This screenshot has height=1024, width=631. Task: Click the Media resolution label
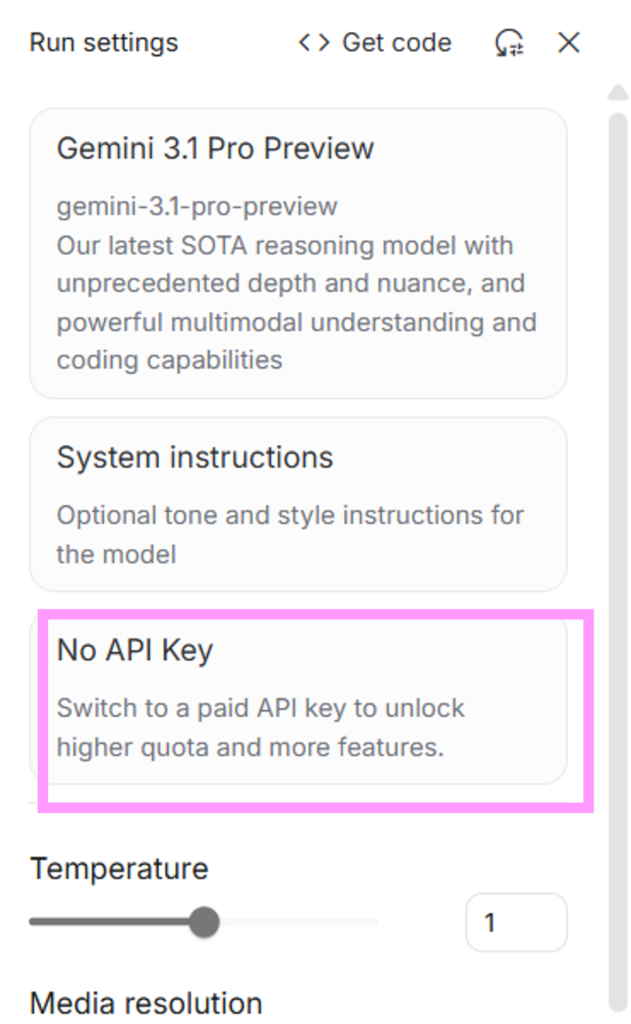146,1003
